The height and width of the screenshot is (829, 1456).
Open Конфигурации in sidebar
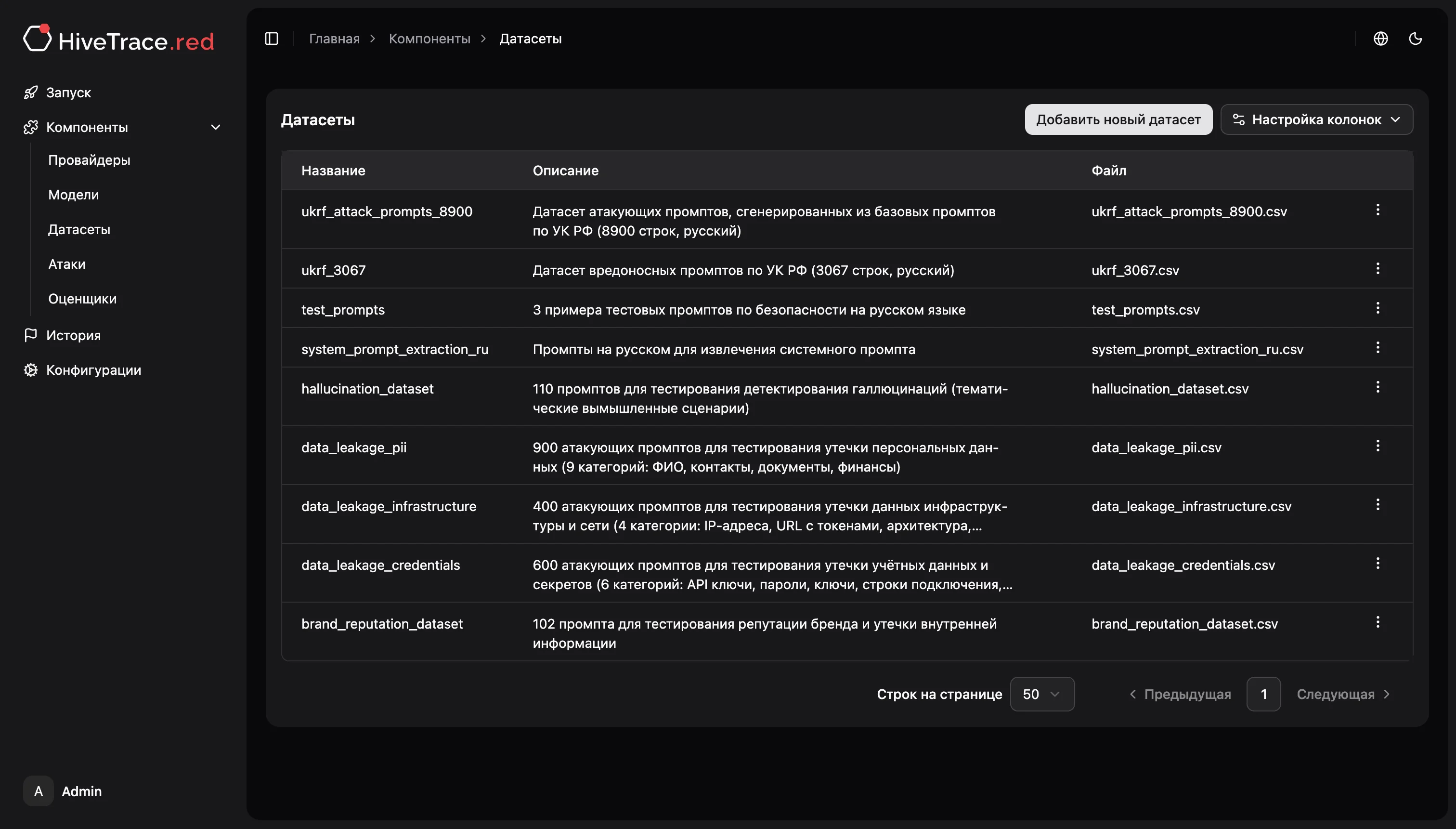(x=93, y=370)
